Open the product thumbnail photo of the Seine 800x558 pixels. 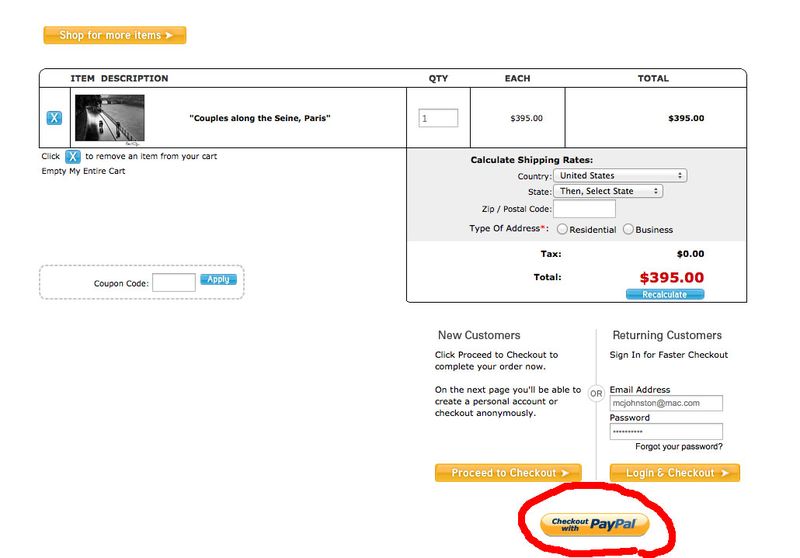pyautogui.click(x=109, y=118)
